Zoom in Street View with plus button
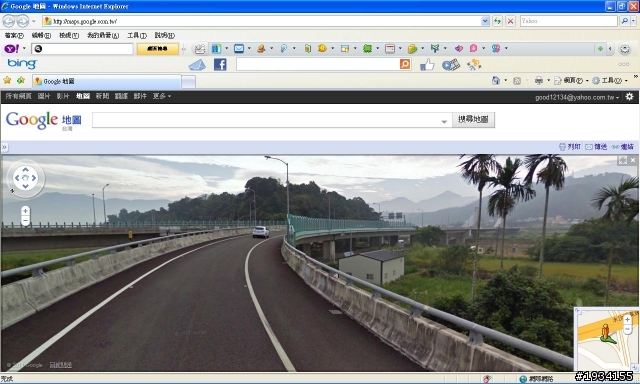This screenshot has height=384, width=640. [x=25, y=211]
